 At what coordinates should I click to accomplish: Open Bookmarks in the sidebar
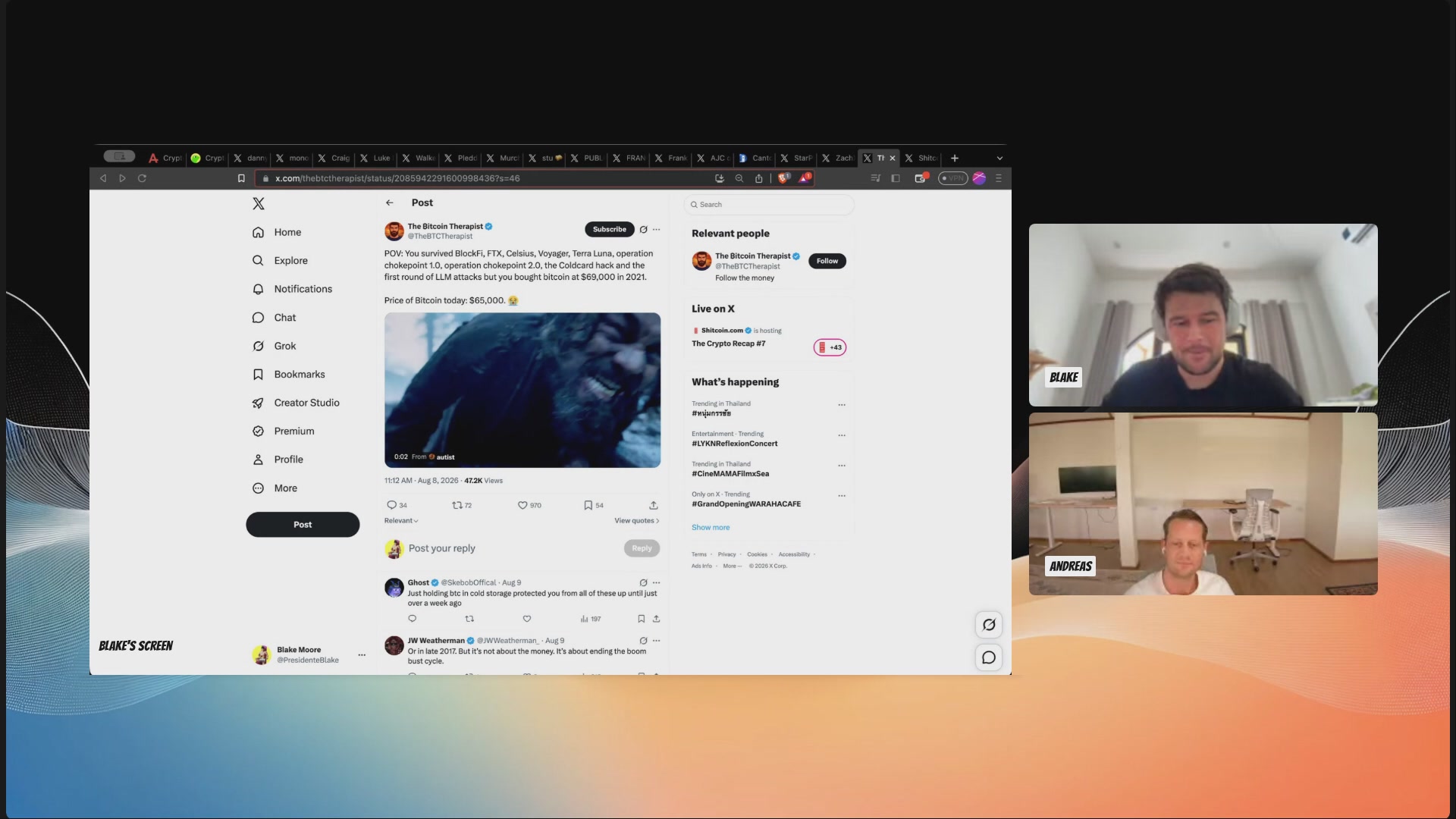[x=288, y=375]
